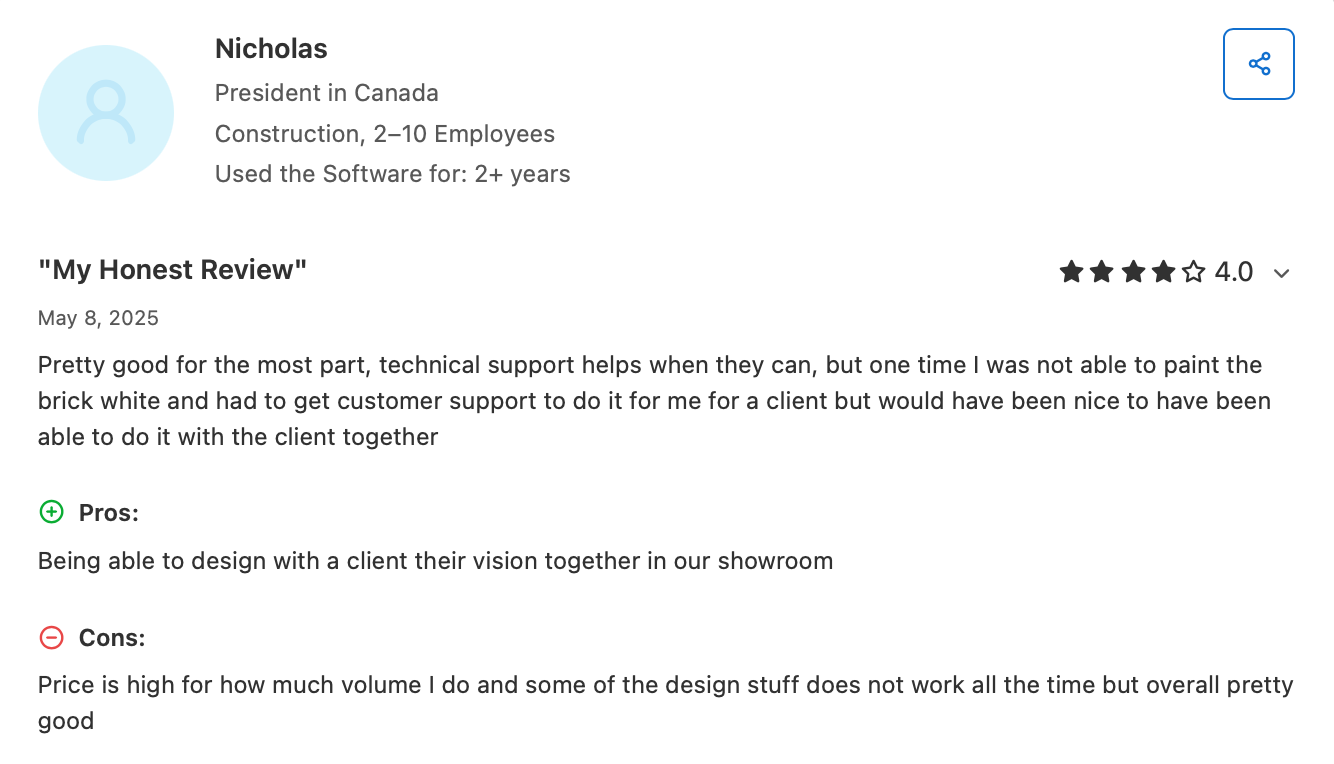Click the red minus icon beside Cons
Screen dimensions: 1334x764
[x=51, y=637]
